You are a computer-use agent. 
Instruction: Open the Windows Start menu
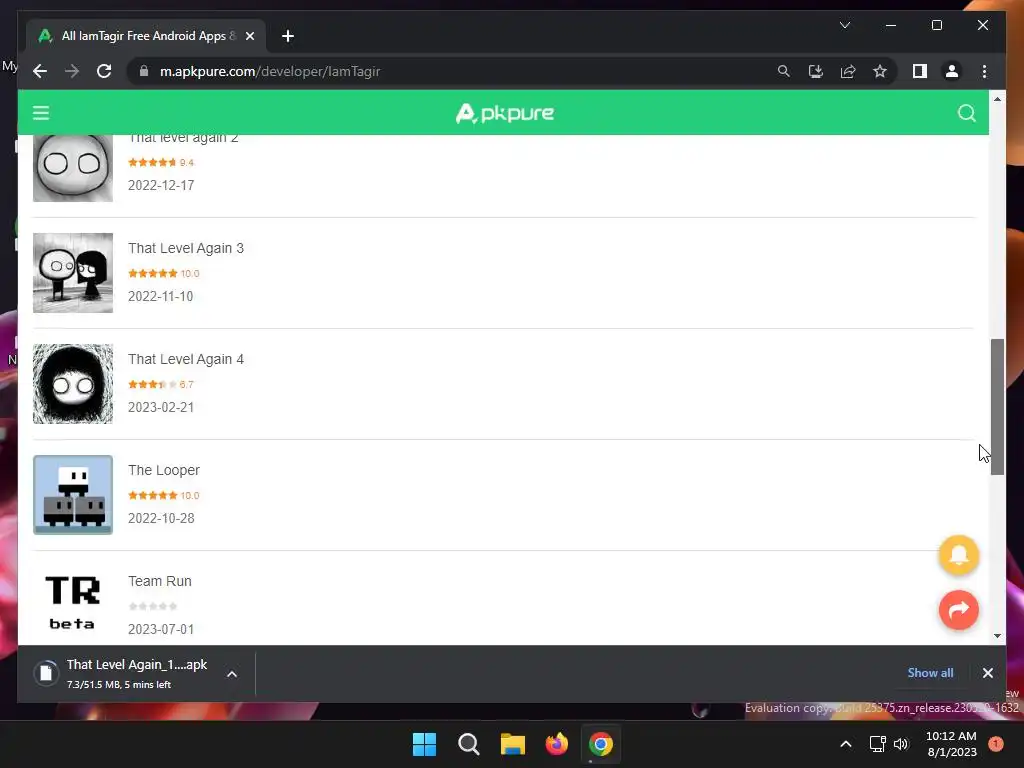point(424,744)
